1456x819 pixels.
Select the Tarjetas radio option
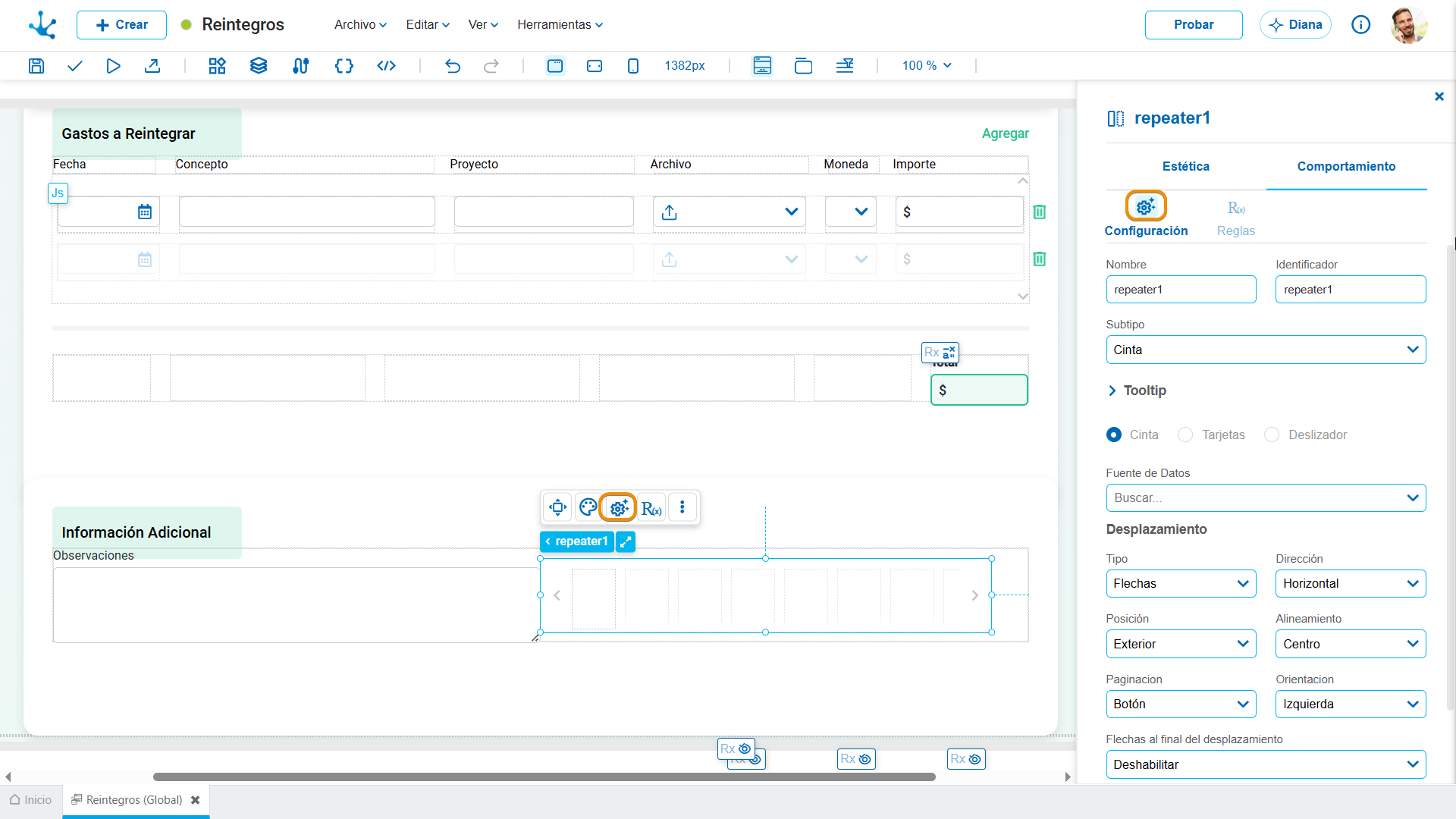pos(1185,435)
